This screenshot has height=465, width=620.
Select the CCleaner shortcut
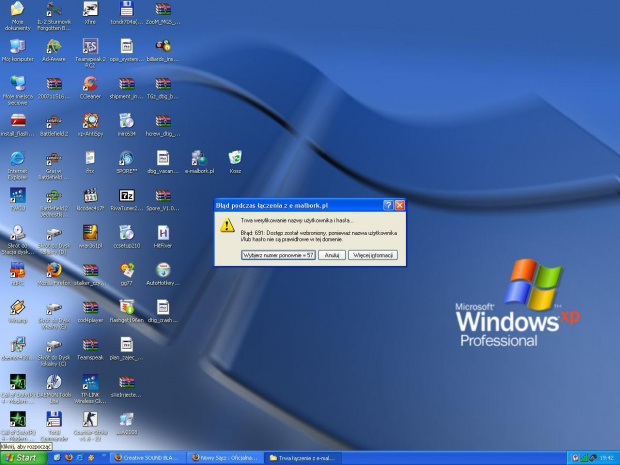(90, 88)
